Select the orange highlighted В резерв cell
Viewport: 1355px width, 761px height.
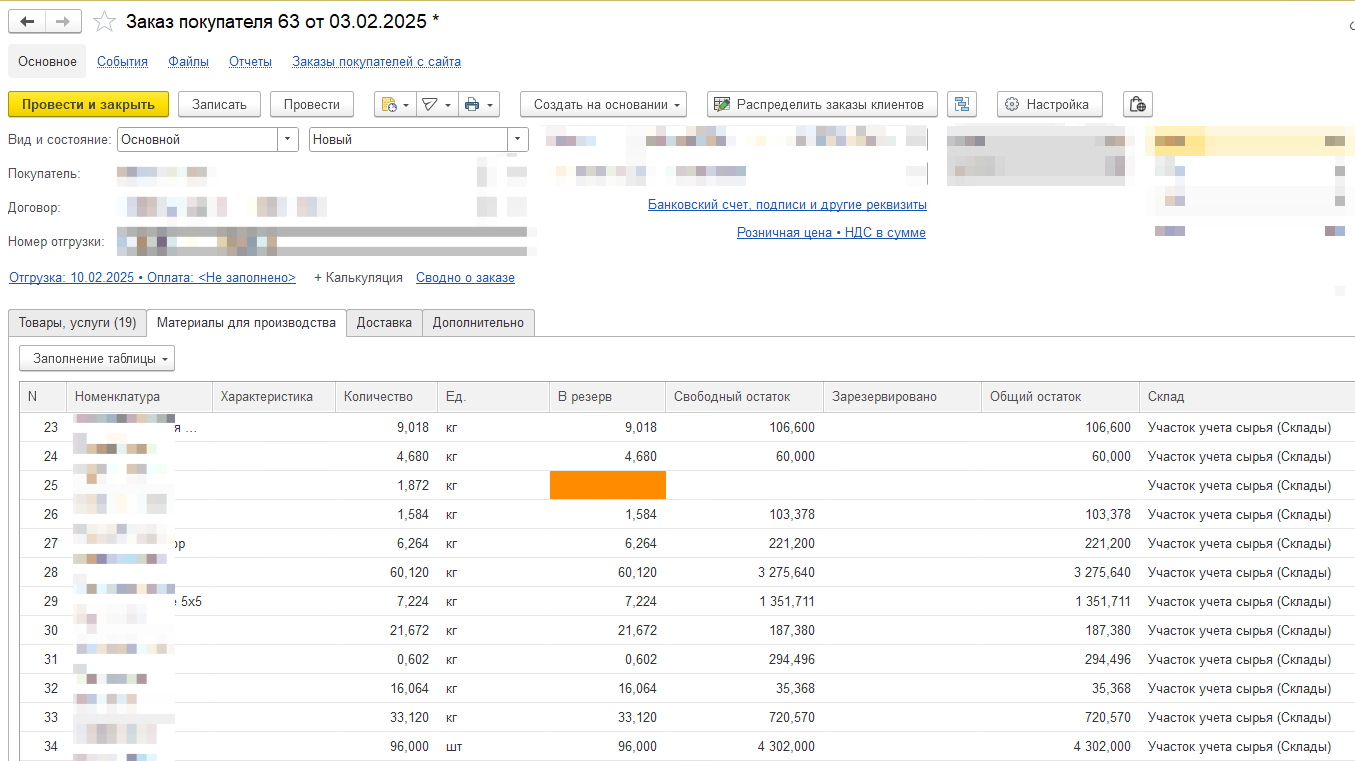tap(607, 485)
